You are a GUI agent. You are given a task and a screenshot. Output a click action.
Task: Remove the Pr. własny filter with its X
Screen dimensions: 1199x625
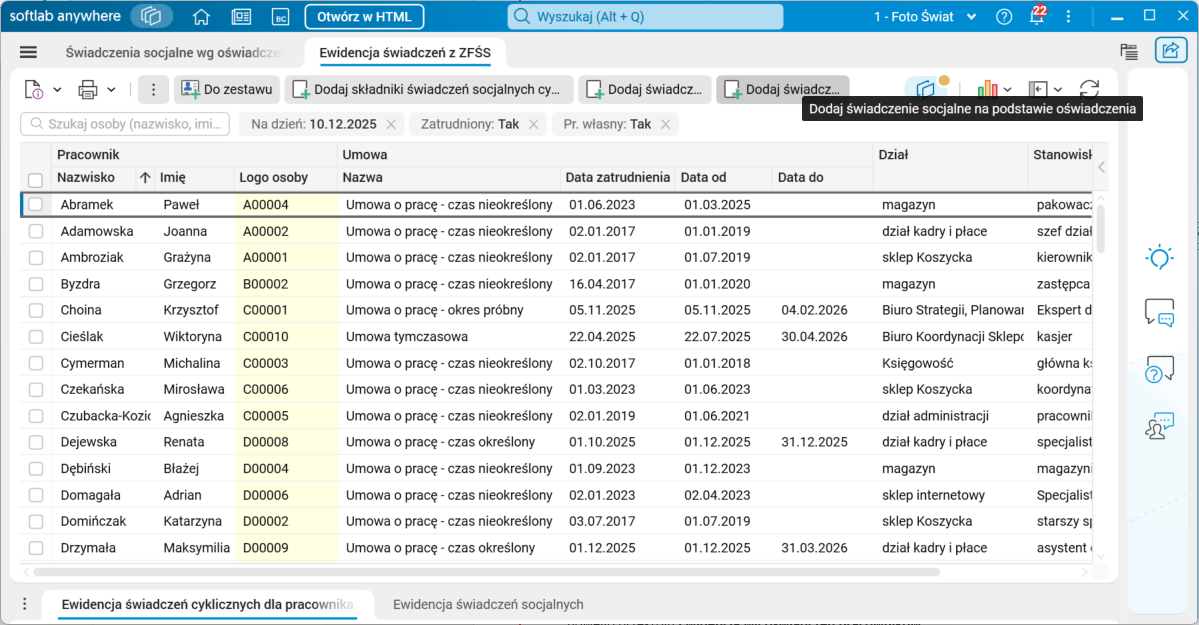pos(666,124)
